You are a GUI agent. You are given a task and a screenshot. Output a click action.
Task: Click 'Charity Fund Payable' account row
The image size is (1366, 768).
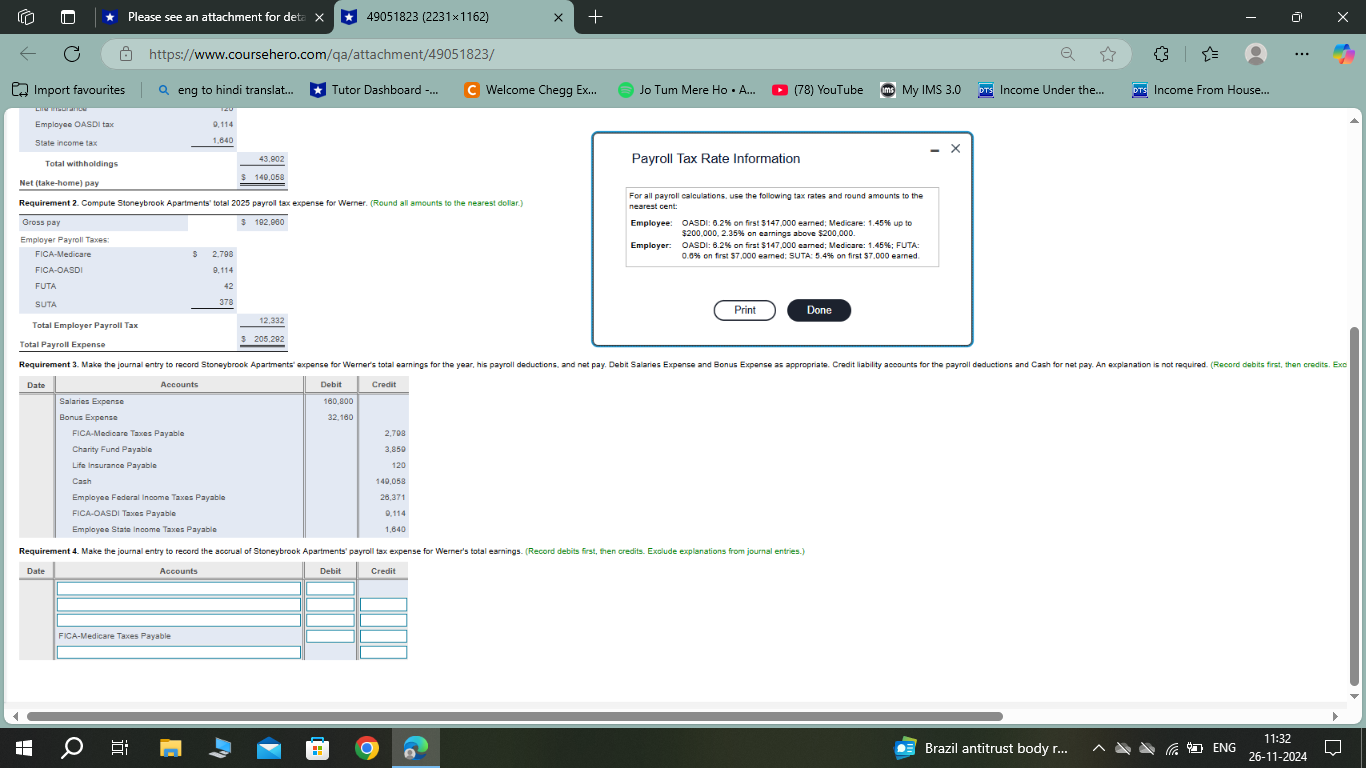pyautogui.click(x=112, y=449)
